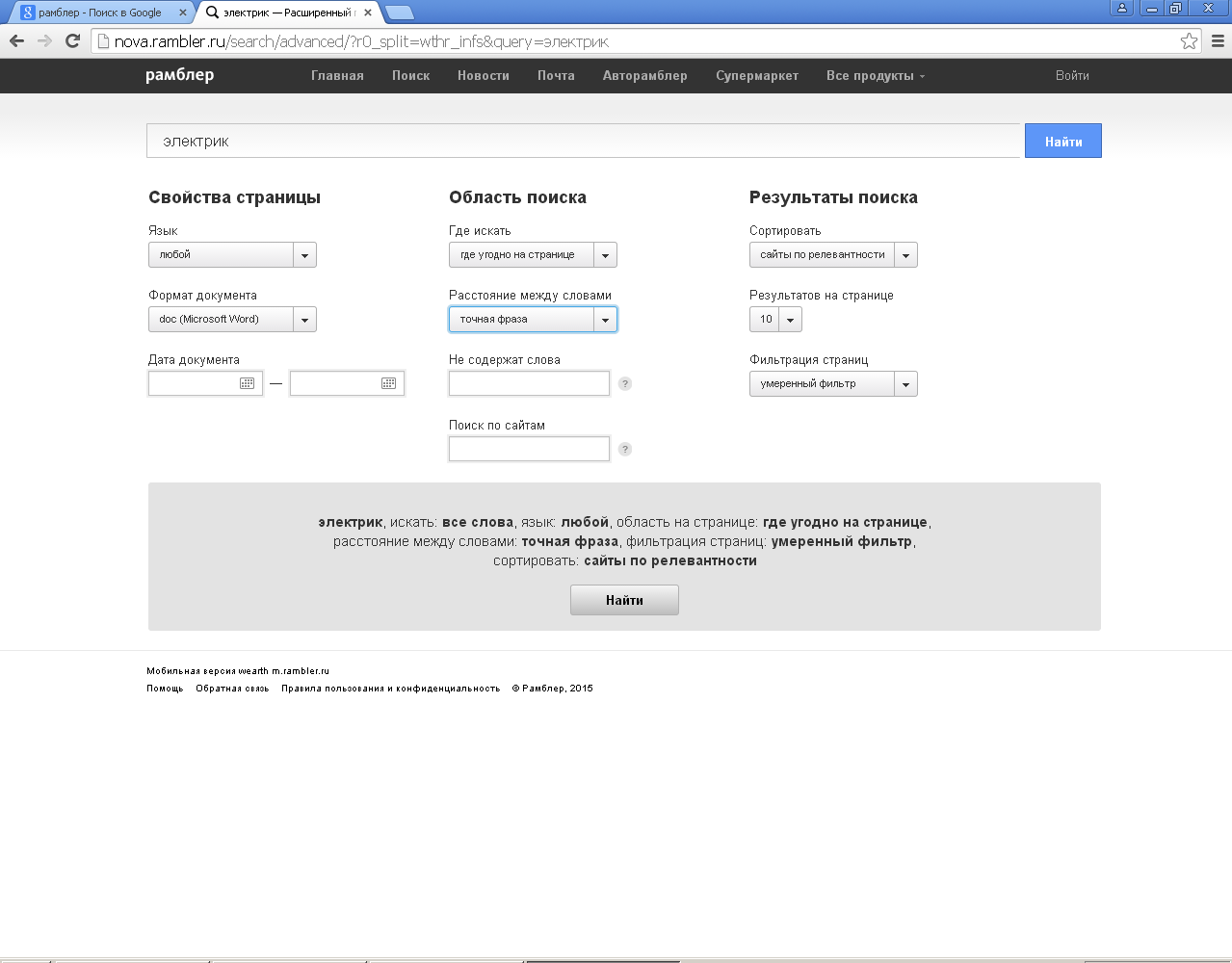Image resolution: width=1232 pixels, height=963 pixels.
Task: Expand the 'Формат документа' doc dropdown
Action: point(232,319)
